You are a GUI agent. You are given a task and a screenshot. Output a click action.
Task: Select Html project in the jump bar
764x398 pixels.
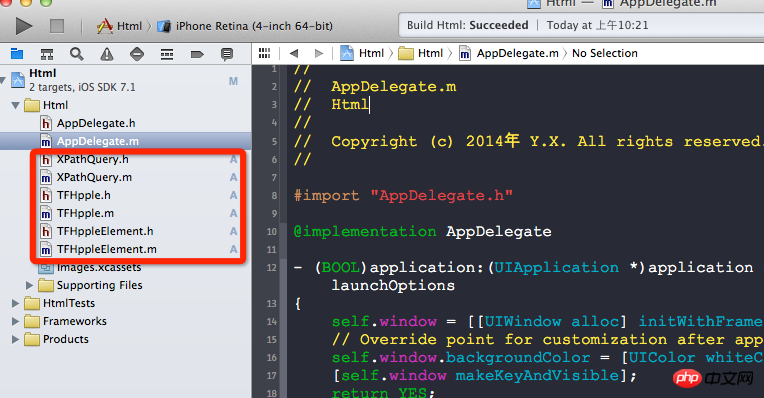tap(362, 53)
